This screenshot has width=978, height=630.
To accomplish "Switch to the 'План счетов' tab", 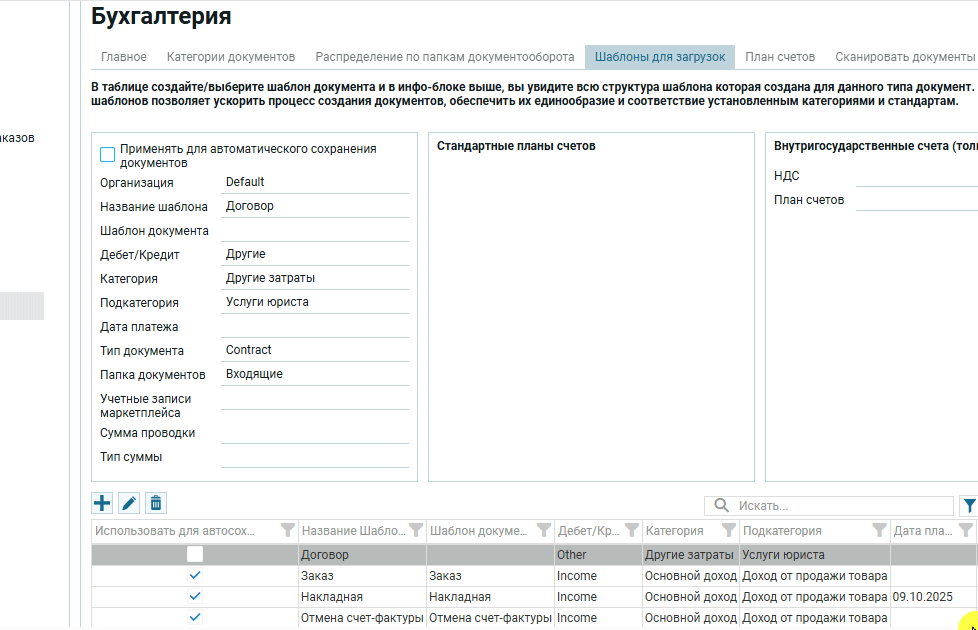I will click(780, 57).
